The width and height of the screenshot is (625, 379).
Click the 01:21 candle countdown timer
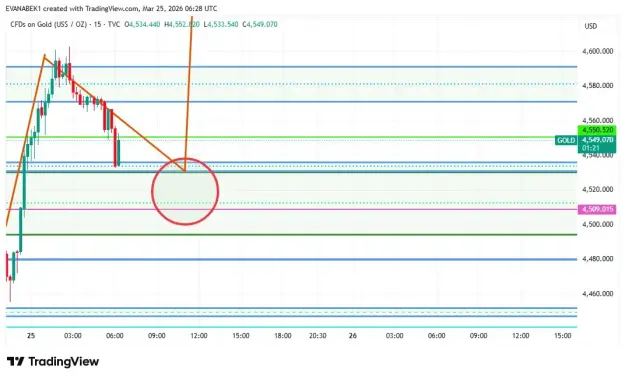pos(590,148)
